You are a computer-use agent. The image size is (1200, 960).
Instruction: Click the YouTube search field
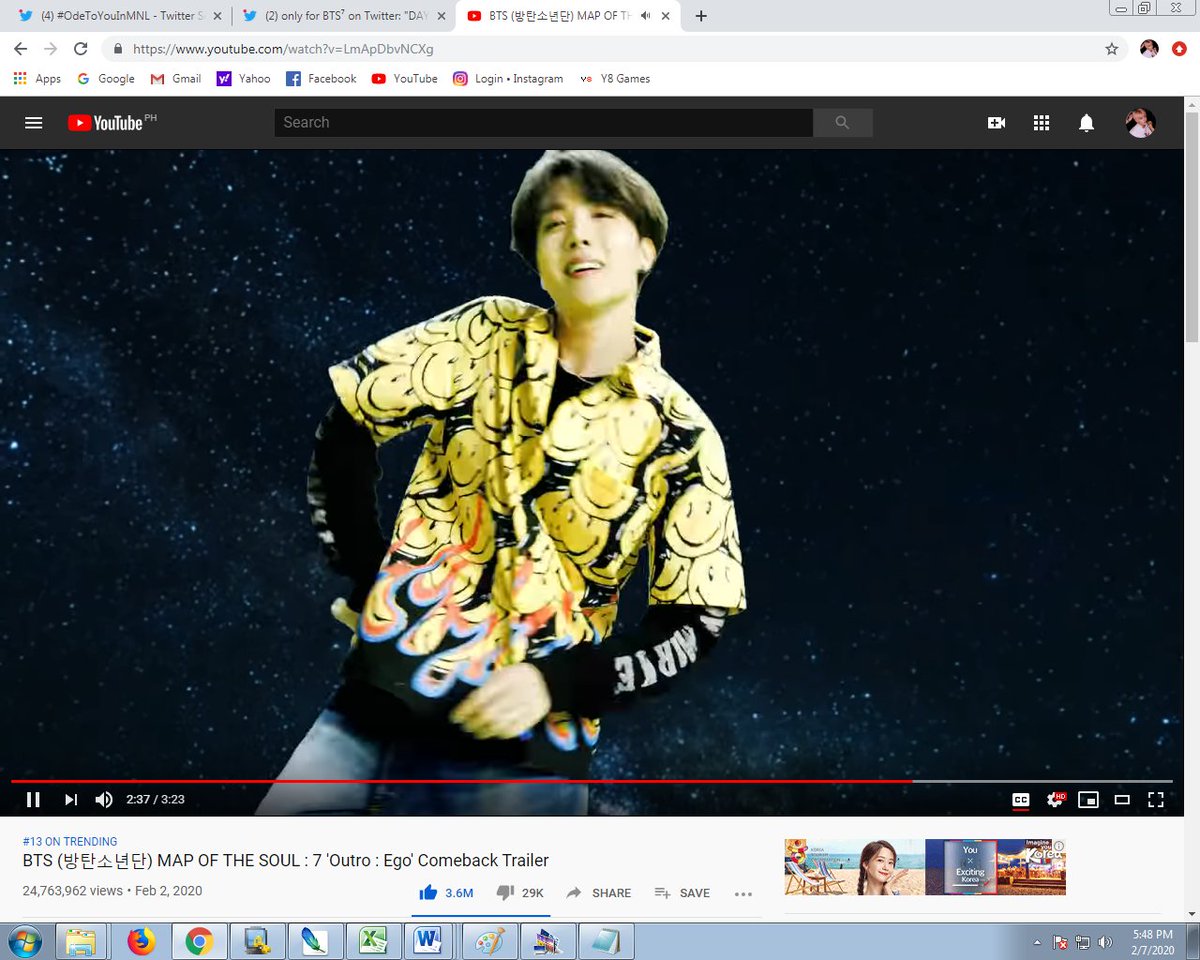[x=543, y=122]
